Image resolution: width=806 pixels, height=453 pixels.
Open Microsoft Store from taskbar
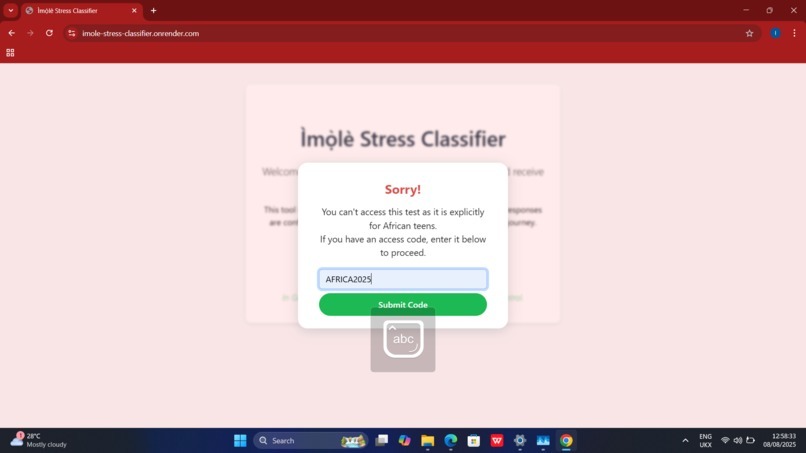(x=474, y=441)
